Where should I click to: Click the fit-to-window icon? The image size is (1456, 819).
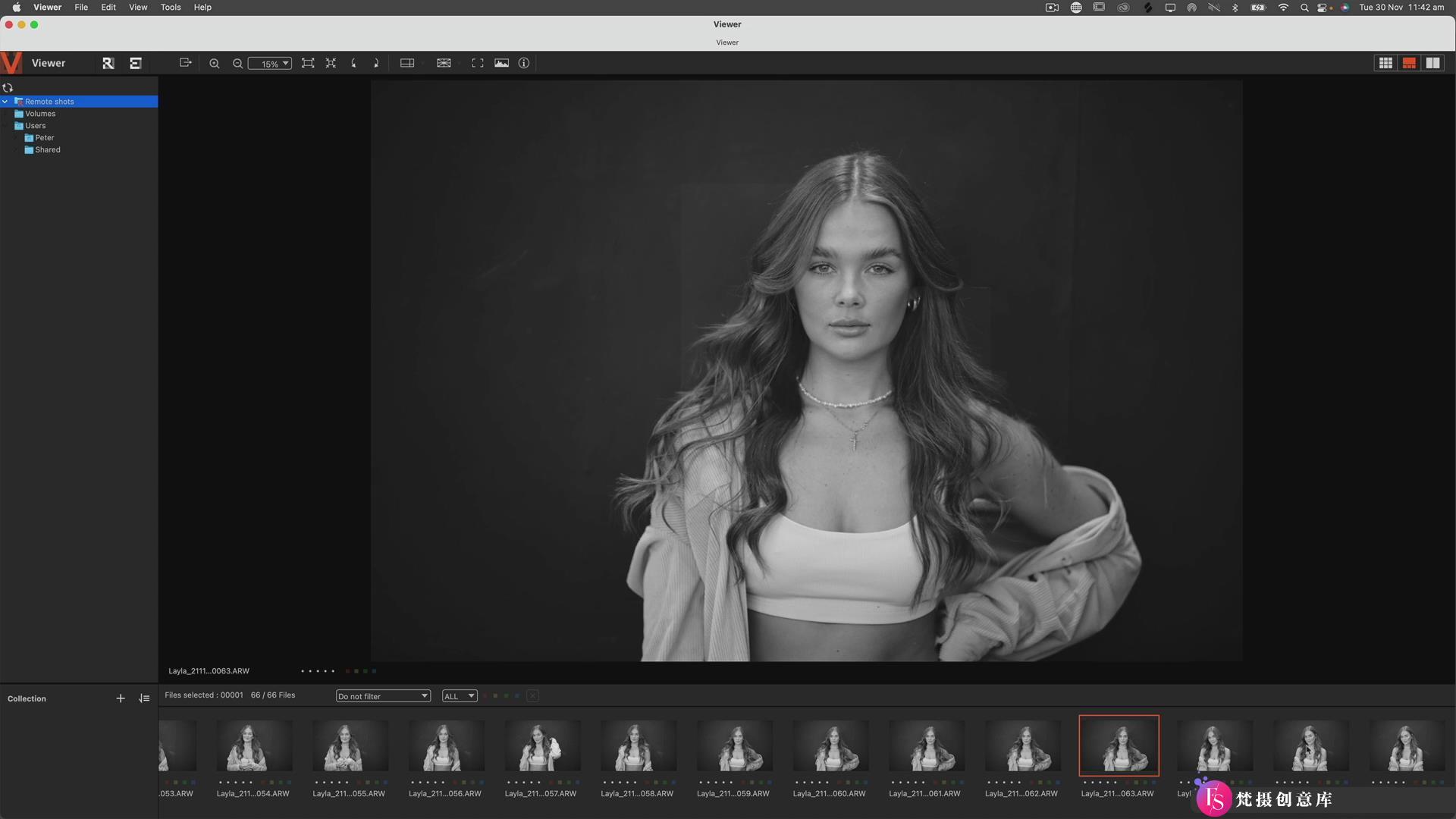click(x=308, y=63)
